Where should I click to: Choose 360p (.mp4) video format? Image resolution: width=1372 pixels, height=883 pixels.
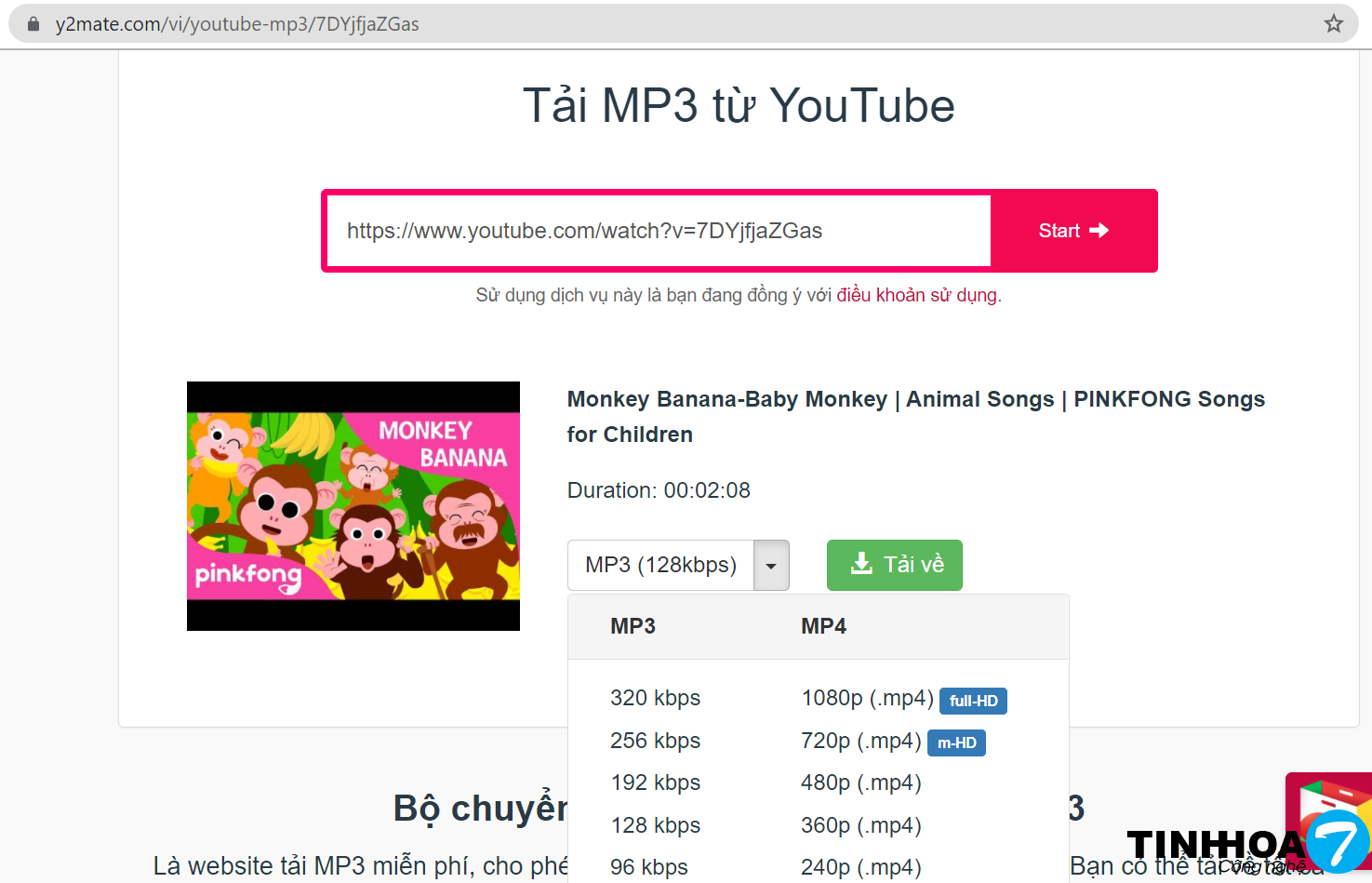click(860, 825)
